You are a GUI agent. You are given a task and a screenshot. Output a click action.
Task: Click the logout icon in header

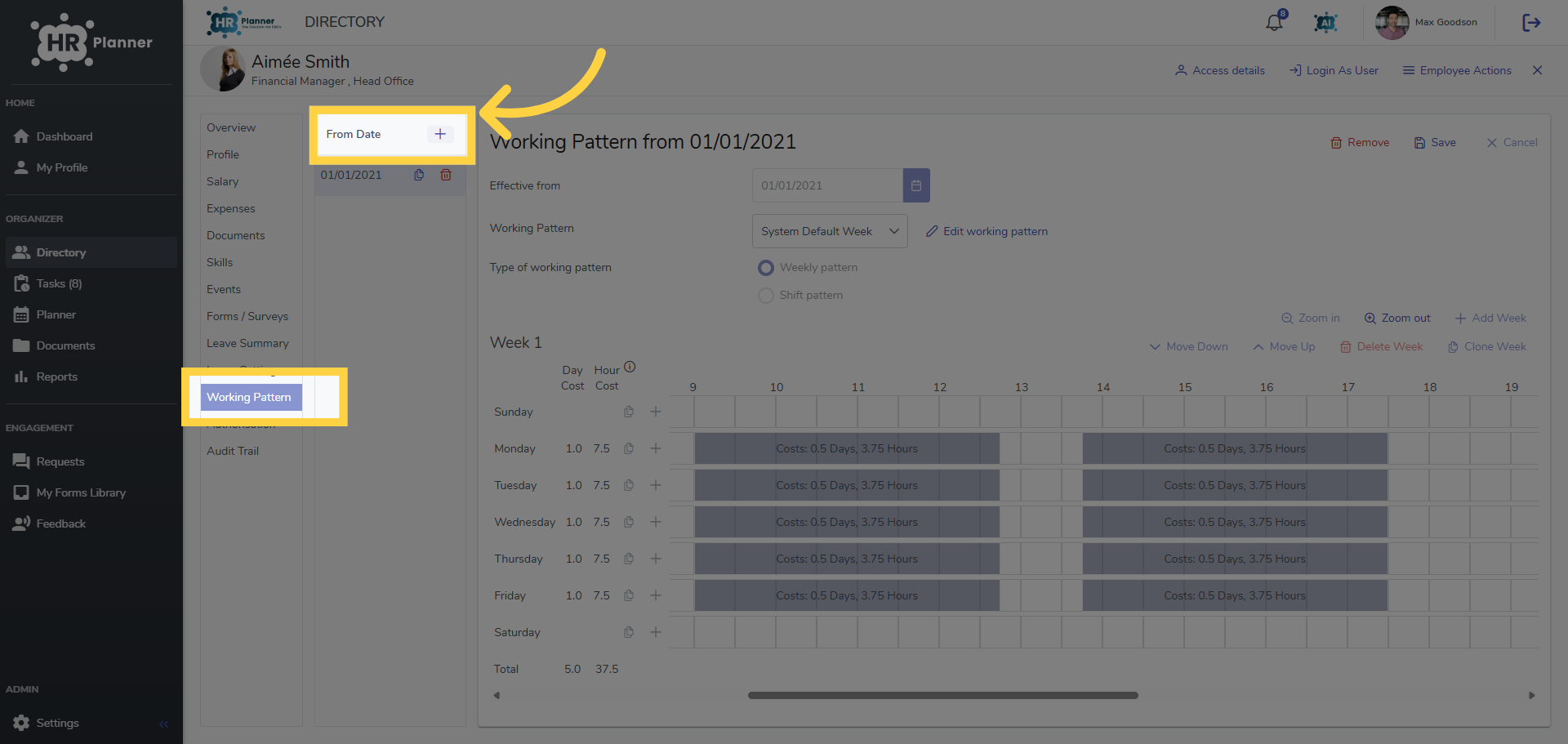click(x=1531, y=22)
